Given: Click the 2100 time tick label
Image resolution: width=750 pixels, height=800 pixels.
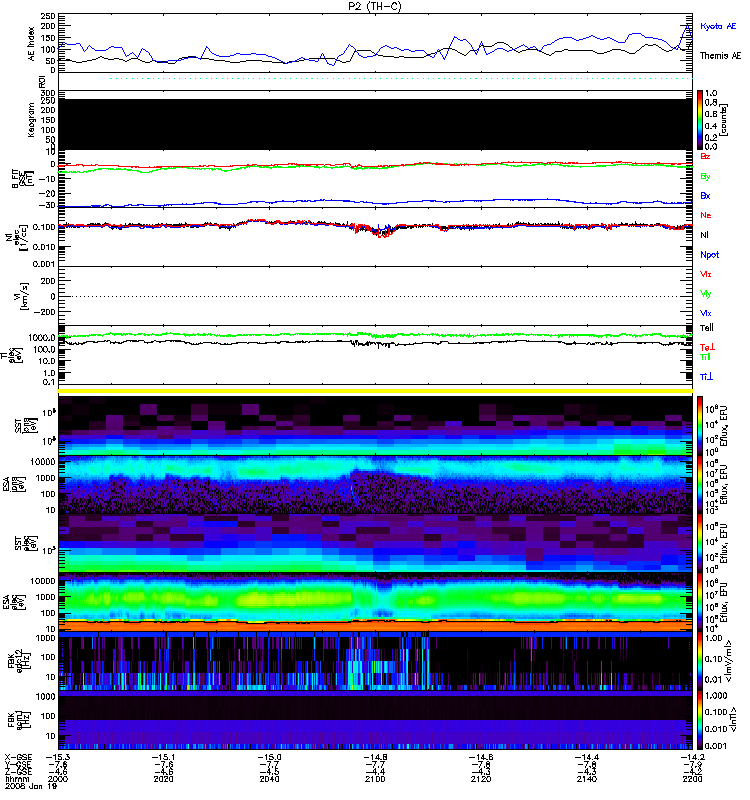Looking at the screenshot, I should (x=375, y=779).
